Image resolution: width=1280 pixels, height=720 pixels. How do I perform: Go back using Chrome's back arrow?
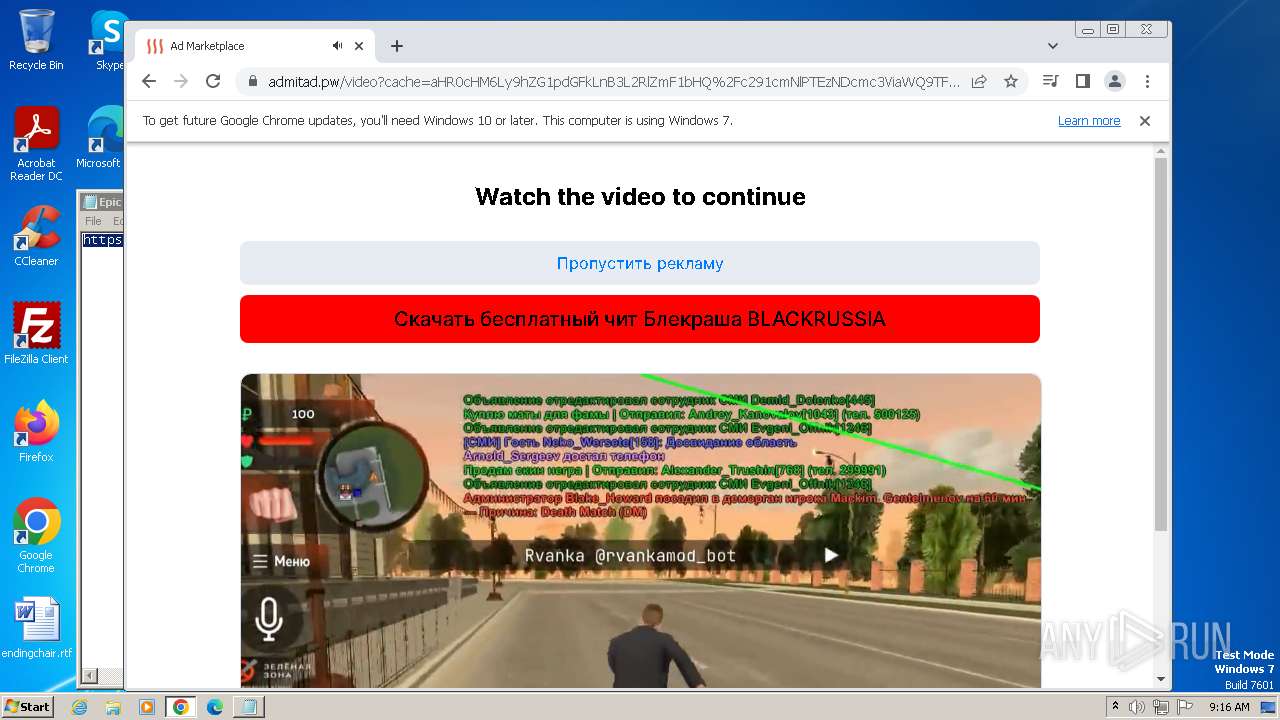coord(149,81)
